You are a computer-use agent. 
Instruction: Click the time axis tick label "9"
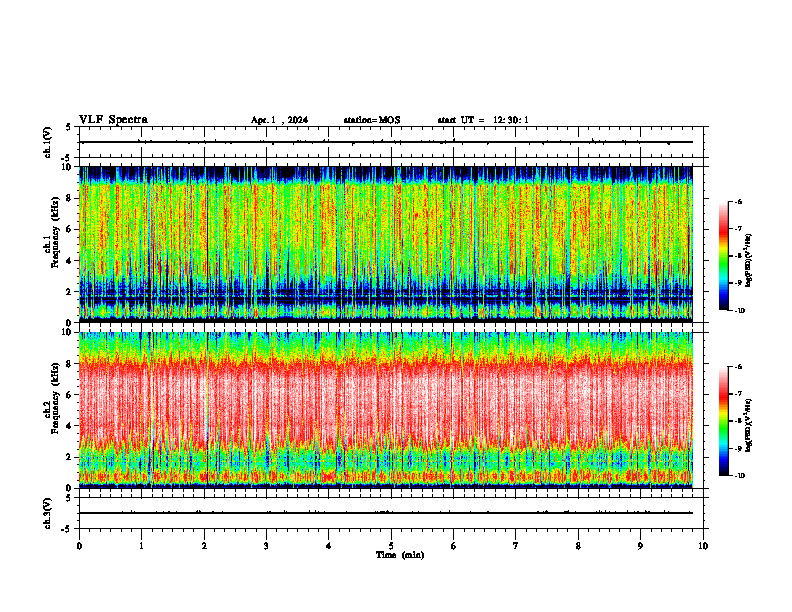click(640, 546)
